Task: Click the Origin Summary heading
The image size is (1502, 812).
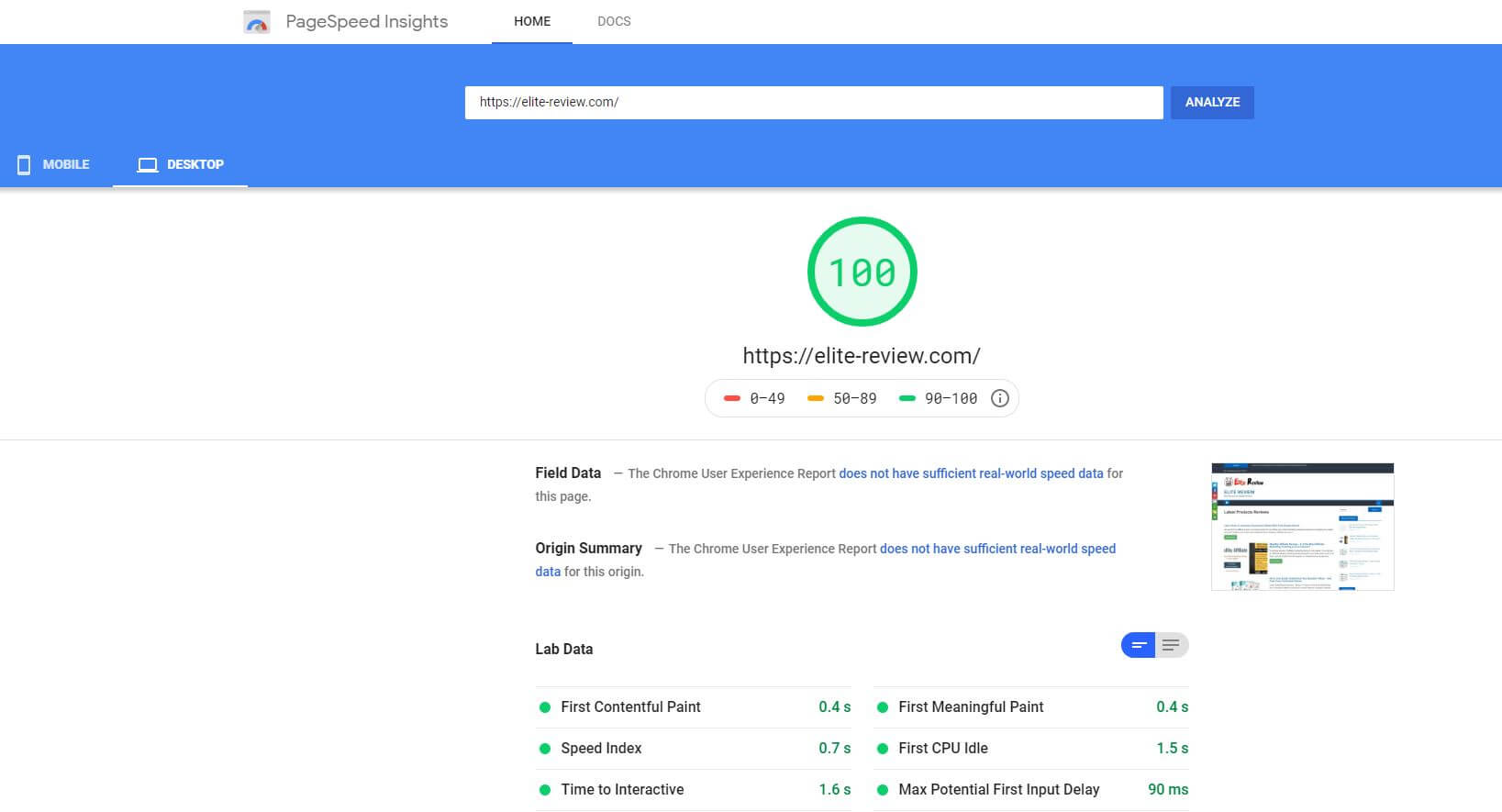Action: [588, 549]
